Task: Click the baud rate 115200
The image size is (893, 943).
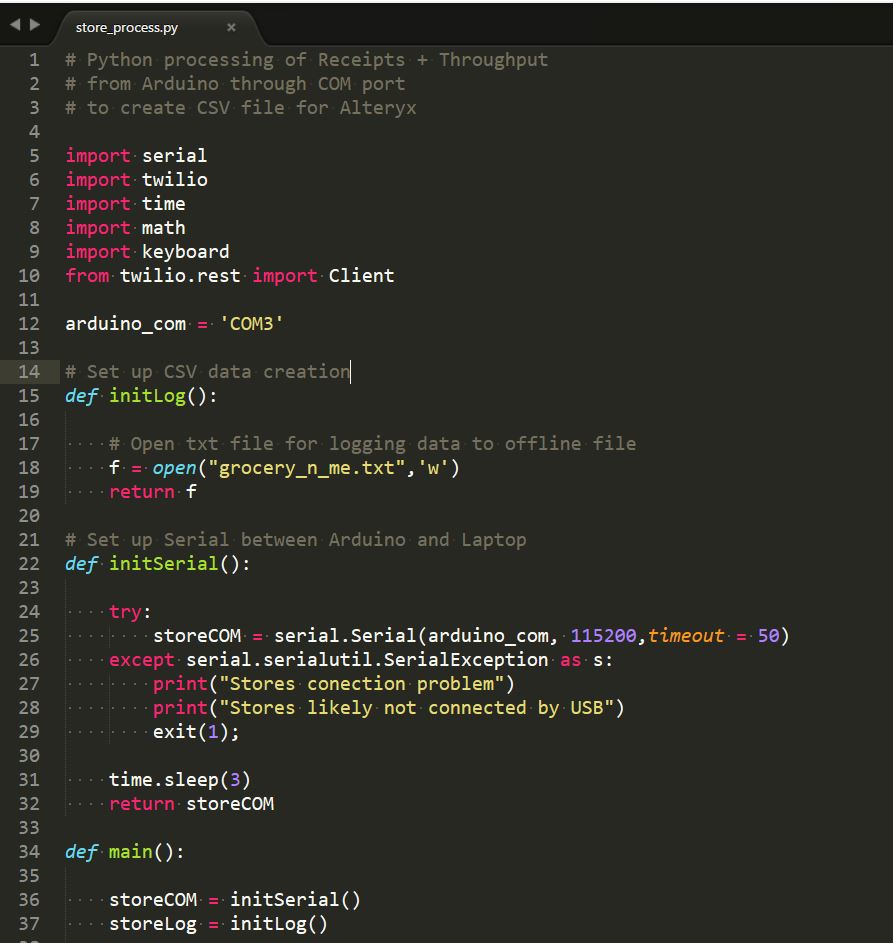Action: 603,636
